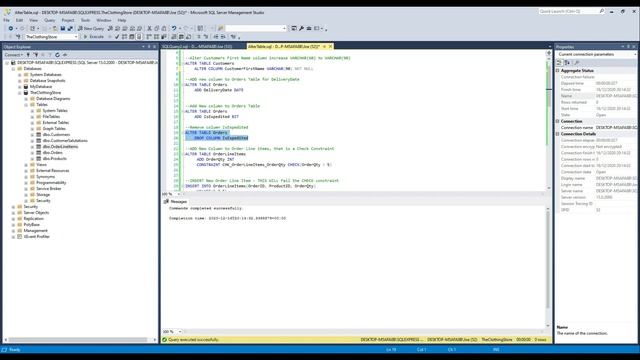Click the 'Server version' property row
The height and width of the screenshot is (360, 640).
[x=596, y=197]
